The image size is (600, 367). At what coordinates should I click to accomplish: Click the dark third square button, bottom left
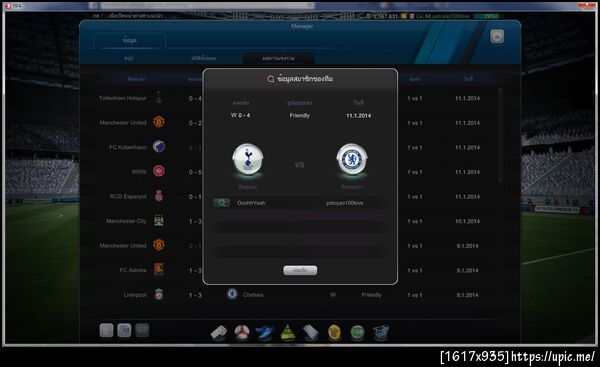[x=142, y=330]
